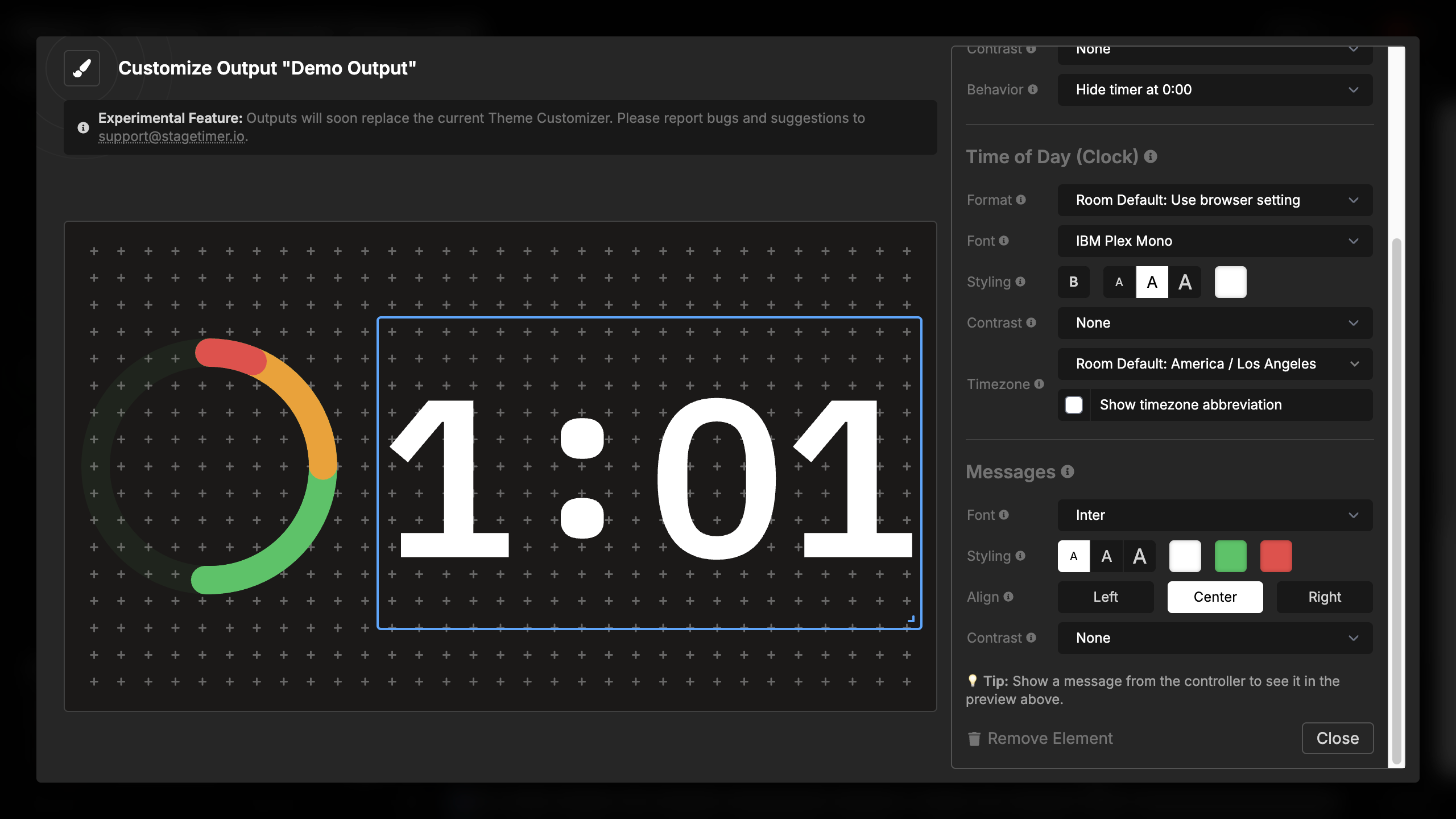Open the America / Los Angeles timezone dropdown
Screen dimensions: 1456x819
[x=1215, y=364]
